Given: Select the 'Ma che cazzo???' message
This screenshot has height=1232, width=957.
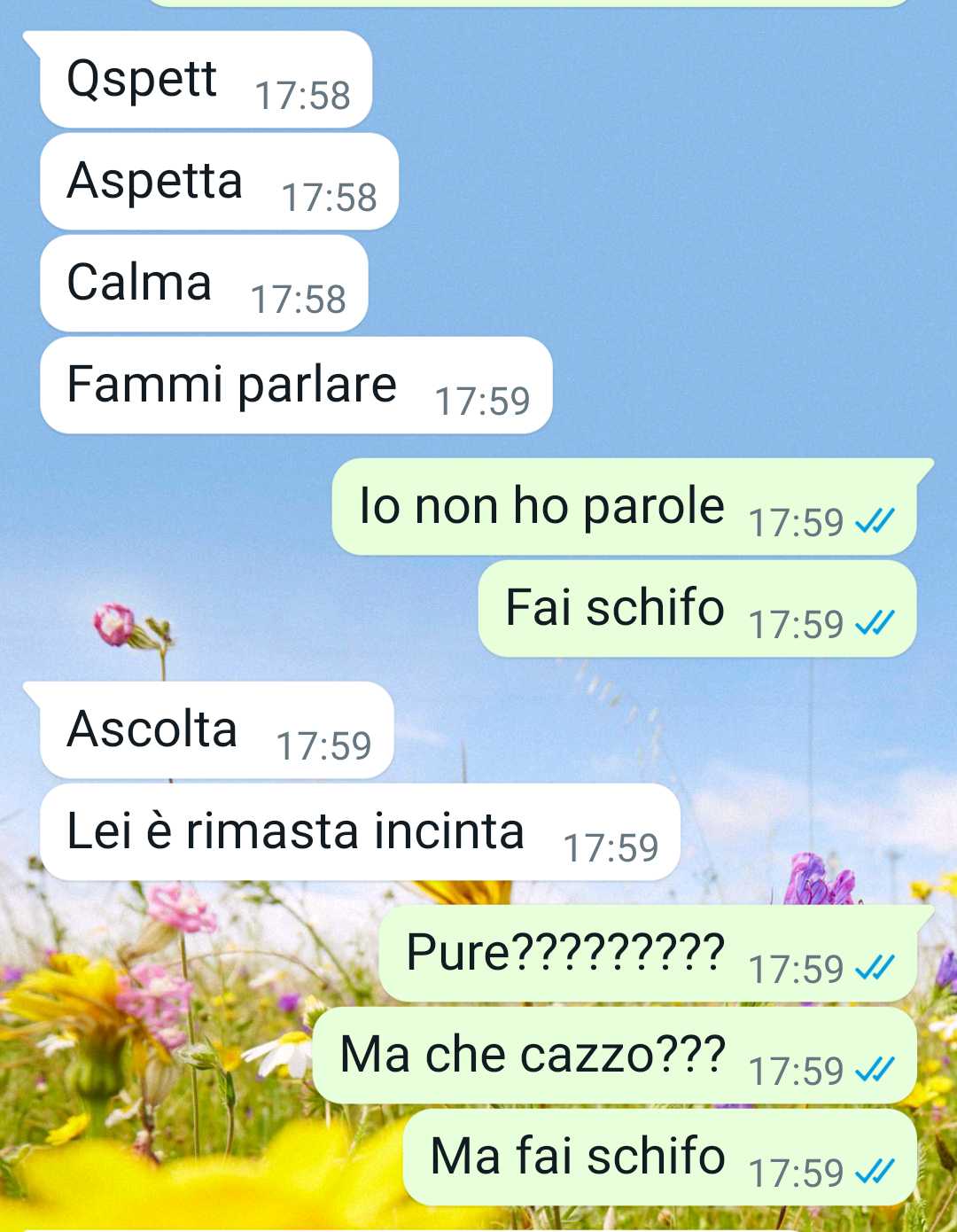Looking at the screenshot, I should click(615, 1055).
